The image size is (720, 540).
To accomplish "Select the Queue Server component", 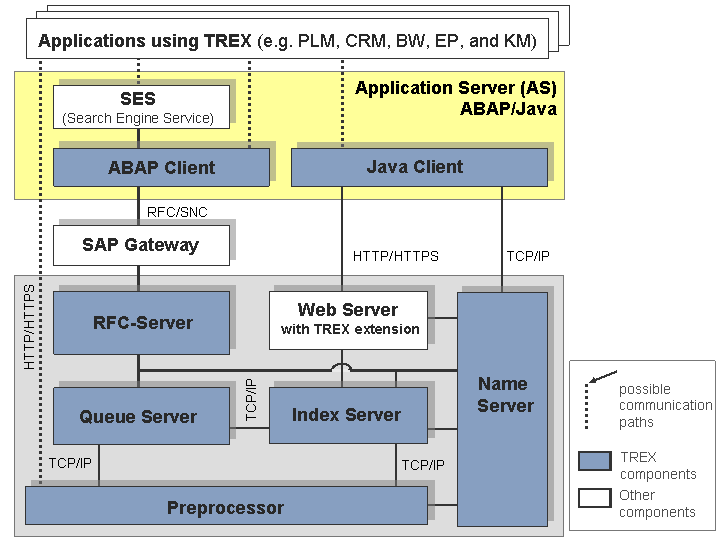I will tap(141, 416).
